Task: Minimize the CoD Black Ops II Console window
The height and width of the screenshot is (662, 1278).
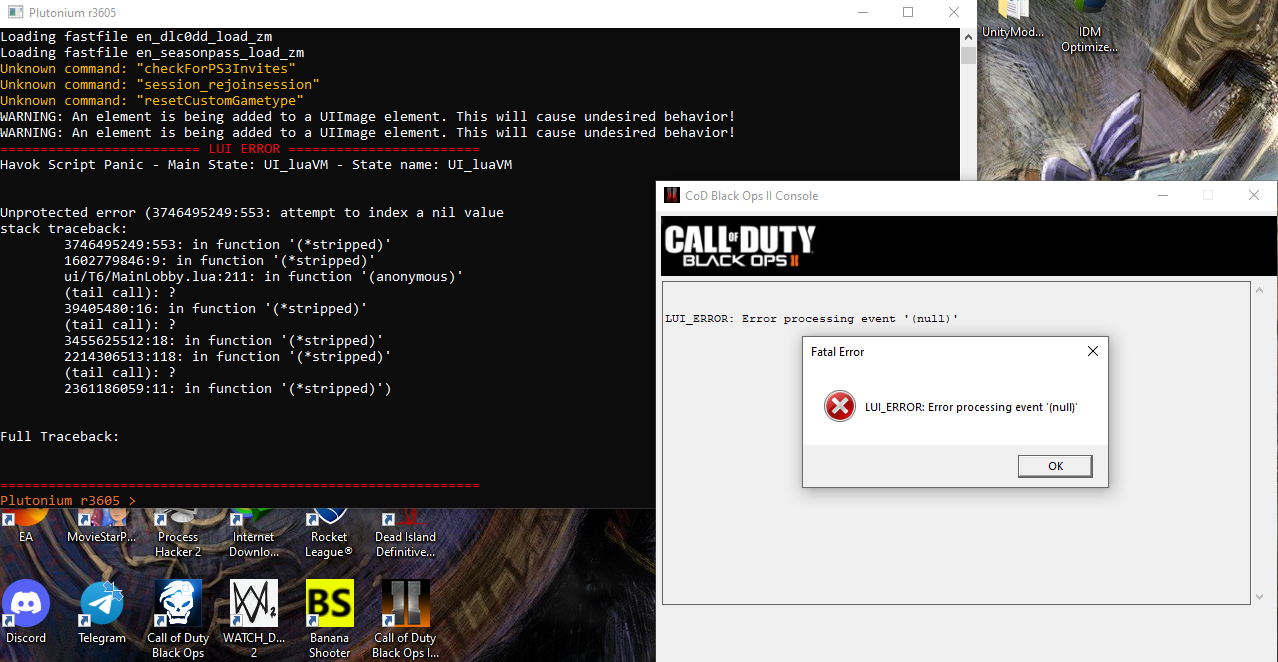Action: (x=1162, y=196)
